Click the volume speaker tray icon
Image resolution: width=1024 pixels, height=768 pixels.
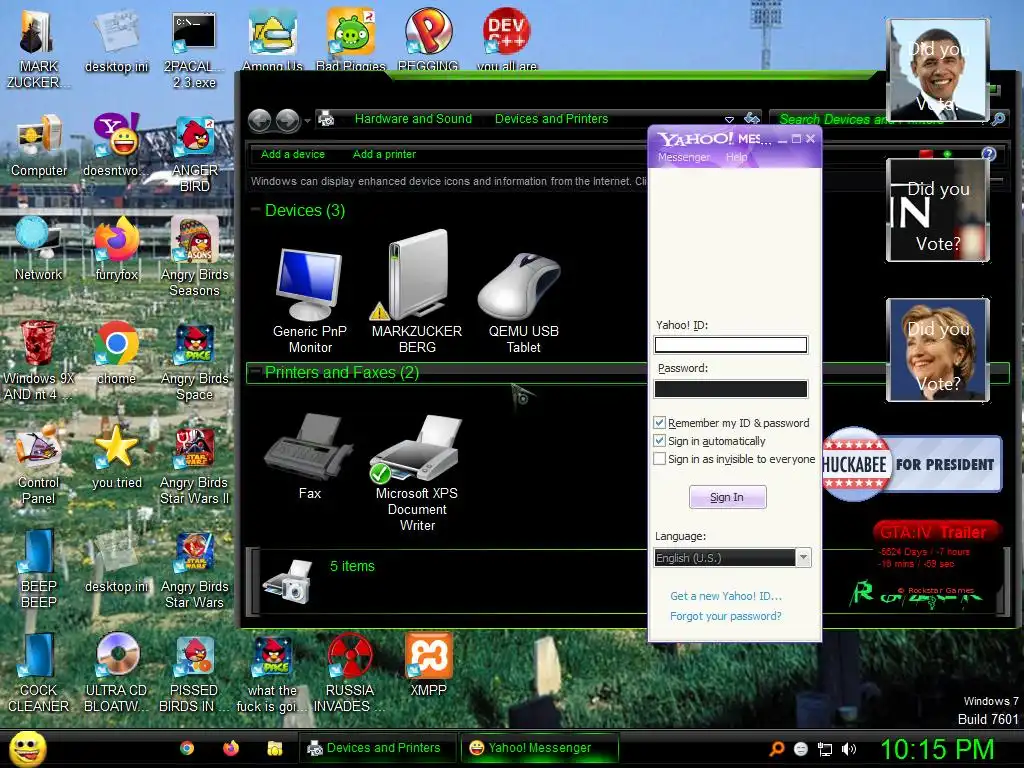tap(849, 749)
